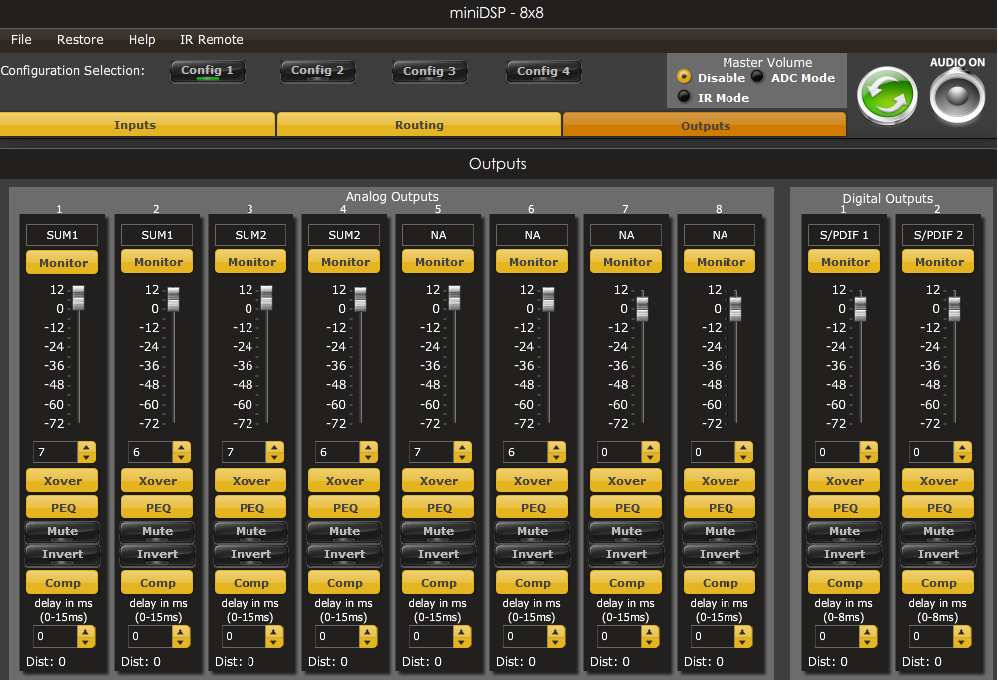Screen dimensions: 999x686
Task: Click the green sync/connect icon
Action: [x=886, y=93]
